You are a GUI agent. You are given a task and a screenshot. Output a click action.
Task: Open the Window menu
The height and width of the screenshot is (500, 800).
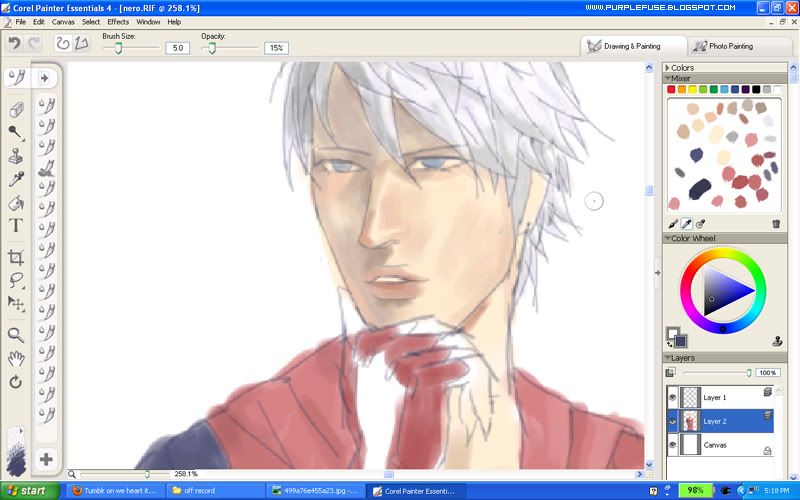point(148,22)
